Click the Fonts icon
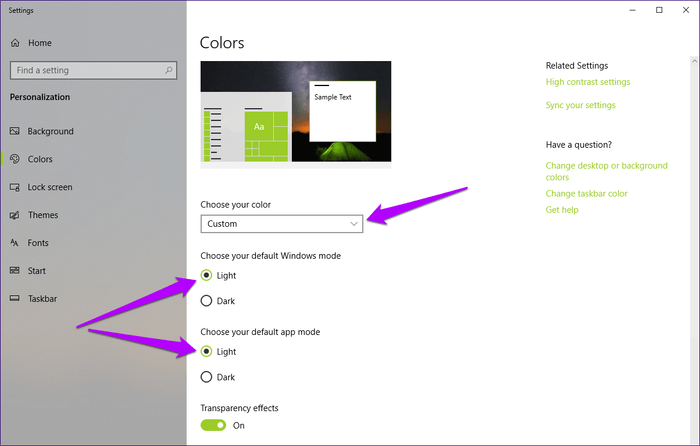Screen dimensions: 700x446 (x=15, y=243)
